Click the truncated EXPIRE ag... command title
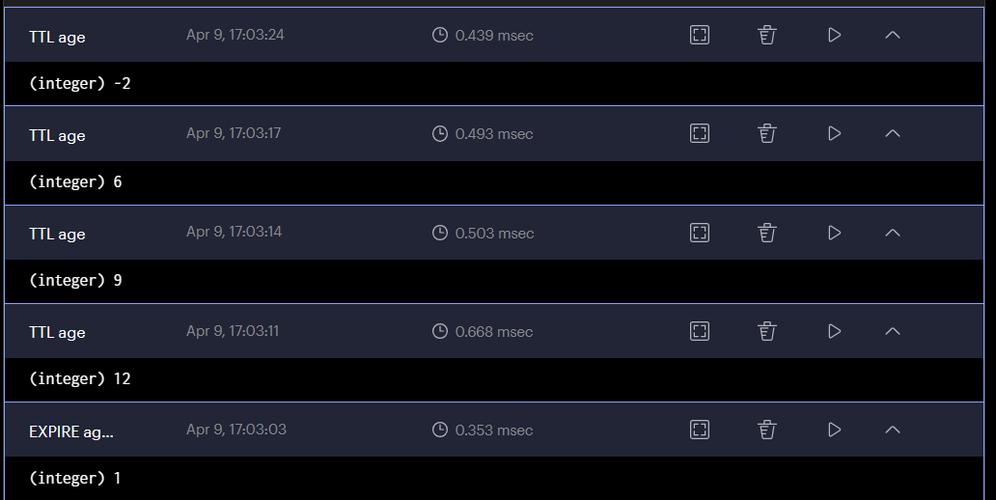996x500 pixels. (x=71, y=432)
